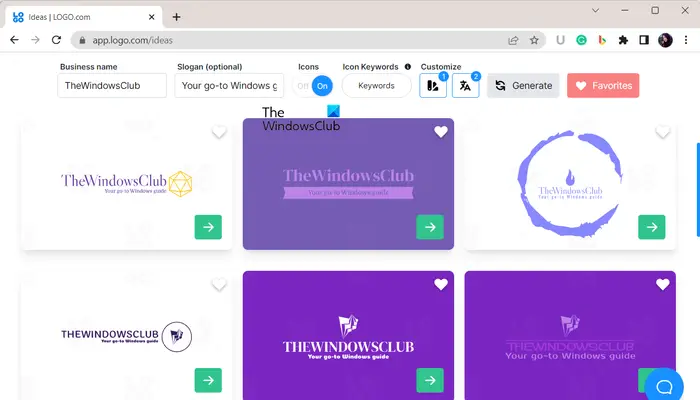Close the Ideas | LOGO.com tab
Screen dimensions: 700x400
point(151,17)
